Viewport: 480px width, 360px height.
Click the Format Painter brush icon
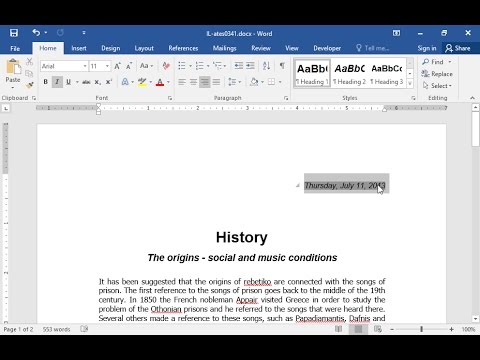click(x=29, y=85)
